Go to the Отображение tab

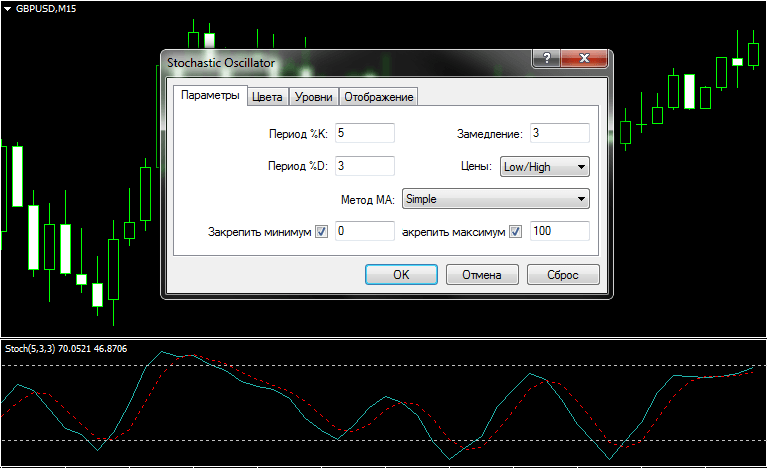(x=378, y=97)
